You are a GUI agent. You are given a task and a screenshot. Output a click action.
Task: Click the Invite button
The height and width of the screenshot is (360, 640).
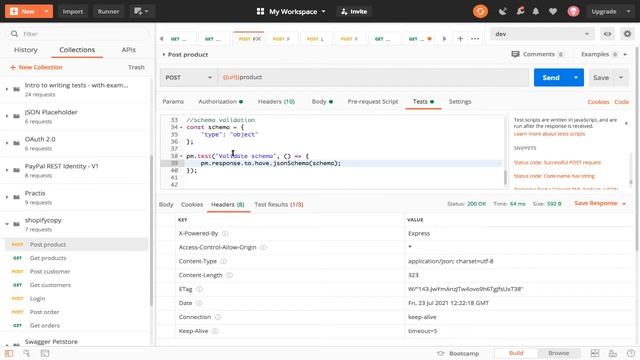(354, 11)
